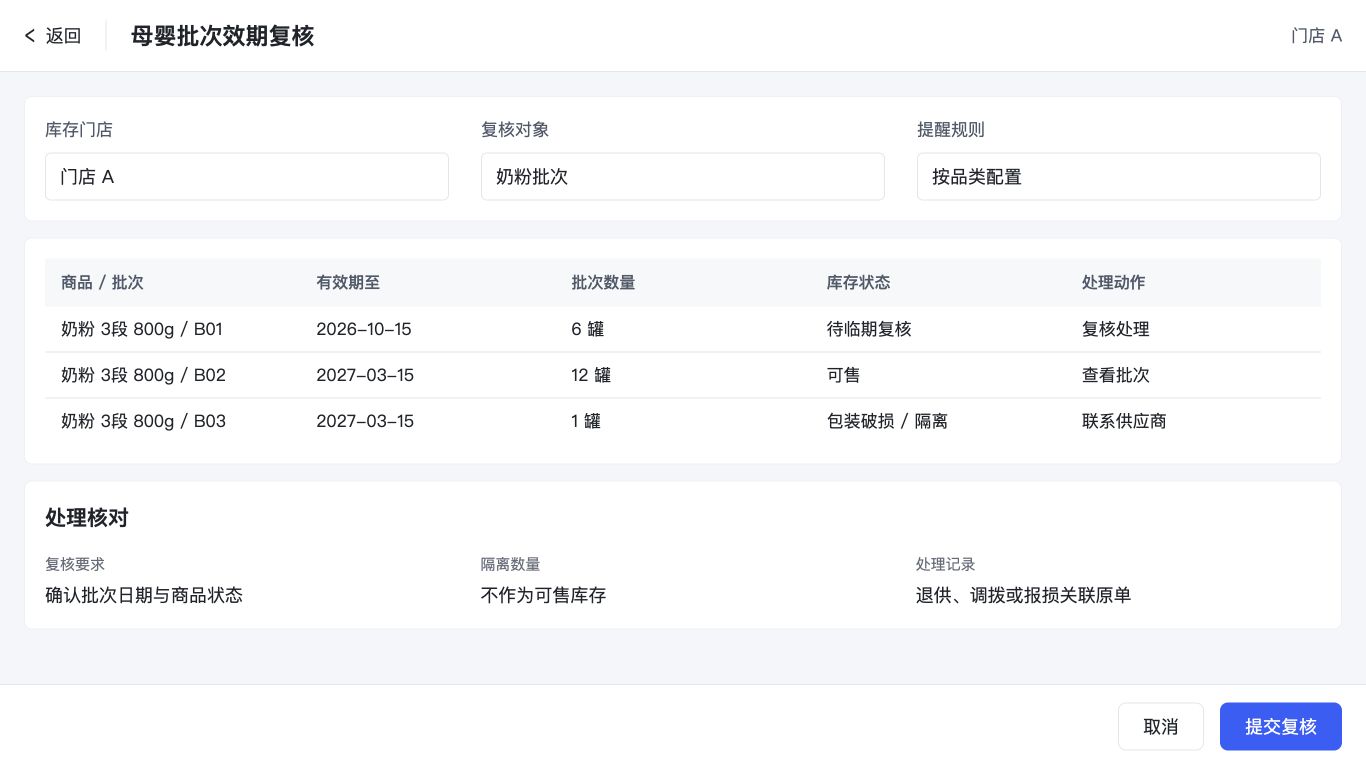
Task: Click column header 库存状态
Action: tap(859, 283)
